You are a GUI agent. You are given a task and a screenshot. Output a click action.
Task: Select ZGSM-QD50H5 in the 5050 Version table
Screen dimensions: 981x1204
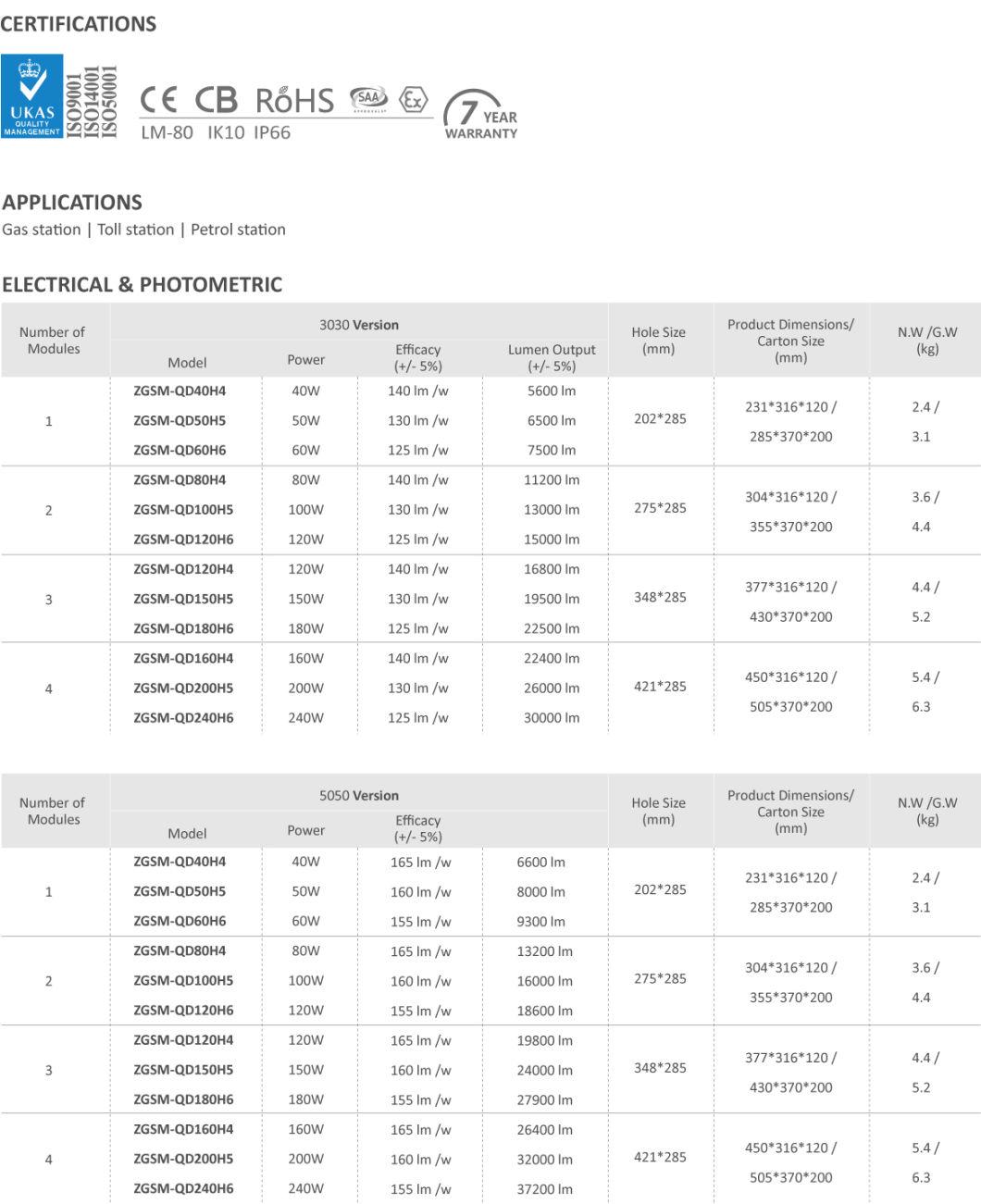(180, 891)
